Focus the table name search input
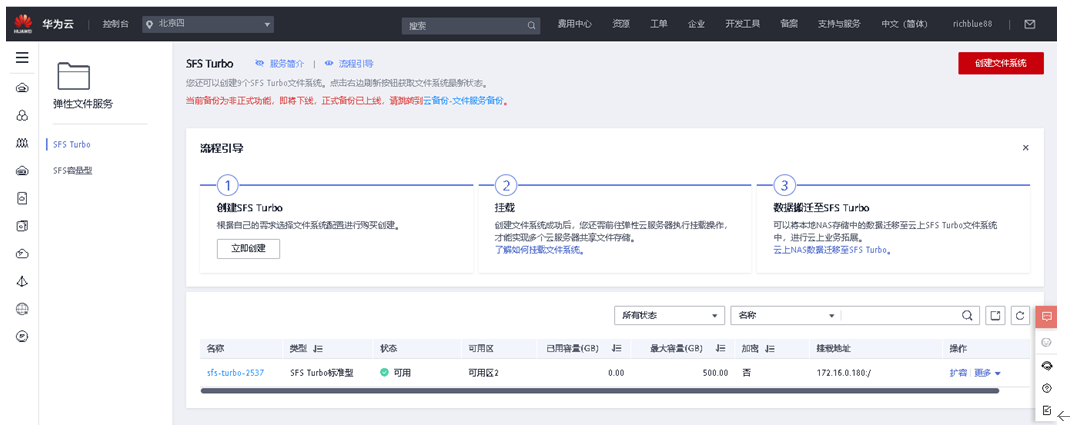Screen dimensions: 1070x428 tap(899, 315)
